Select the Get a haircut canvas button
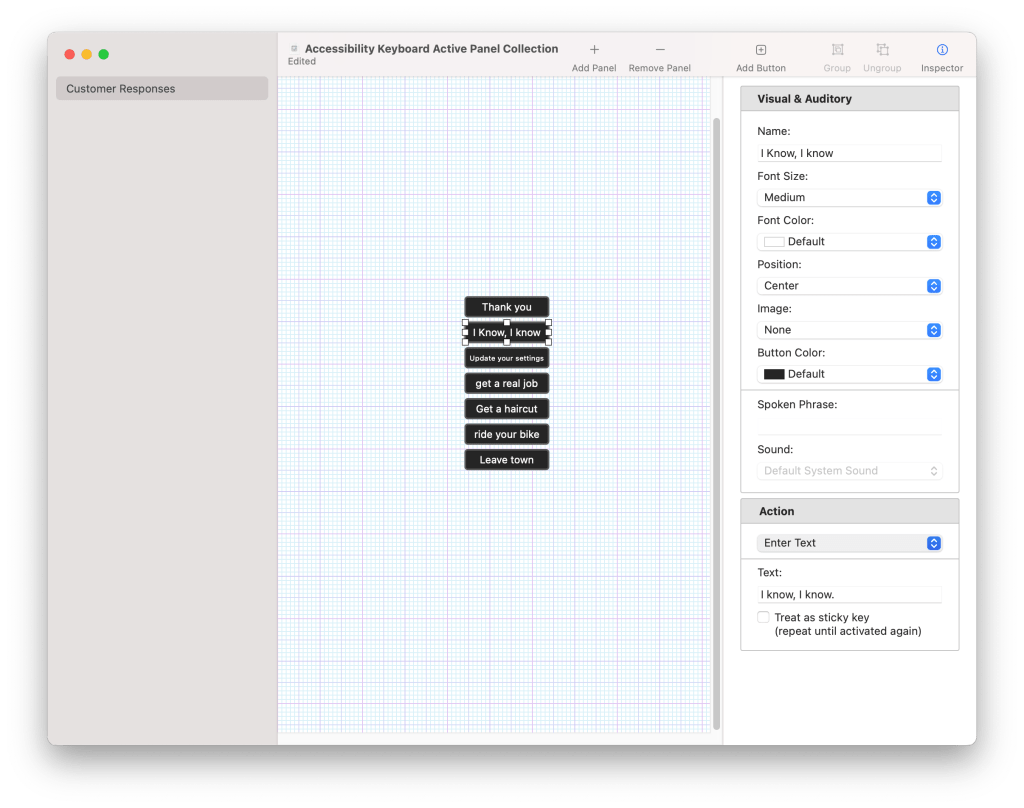 tap(506, 409)
